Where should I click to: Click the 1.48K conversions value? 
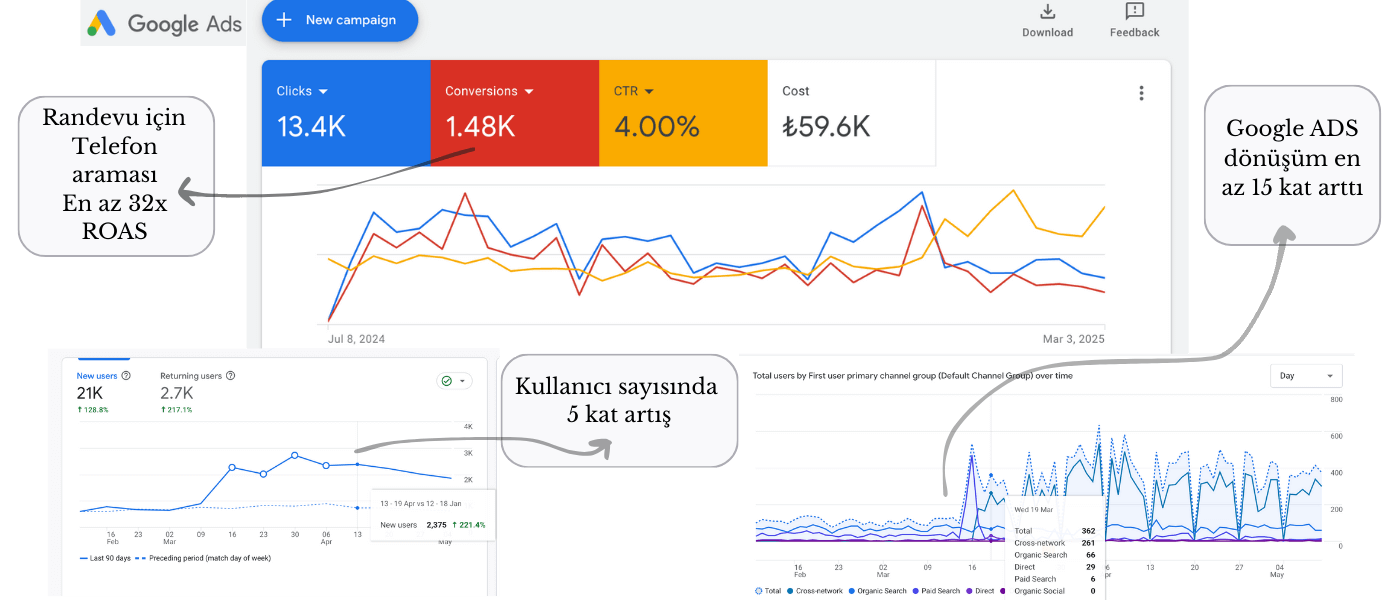(x=481, y=126)
